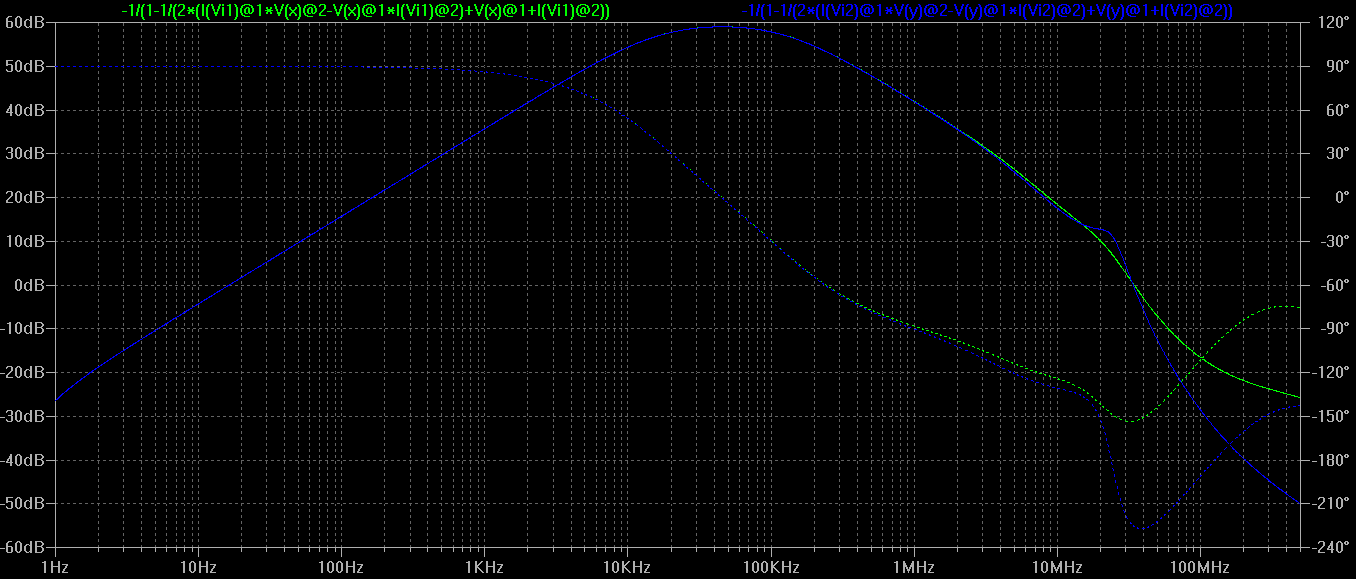Click the 60dB label on magnitude axis

[24, 22]
